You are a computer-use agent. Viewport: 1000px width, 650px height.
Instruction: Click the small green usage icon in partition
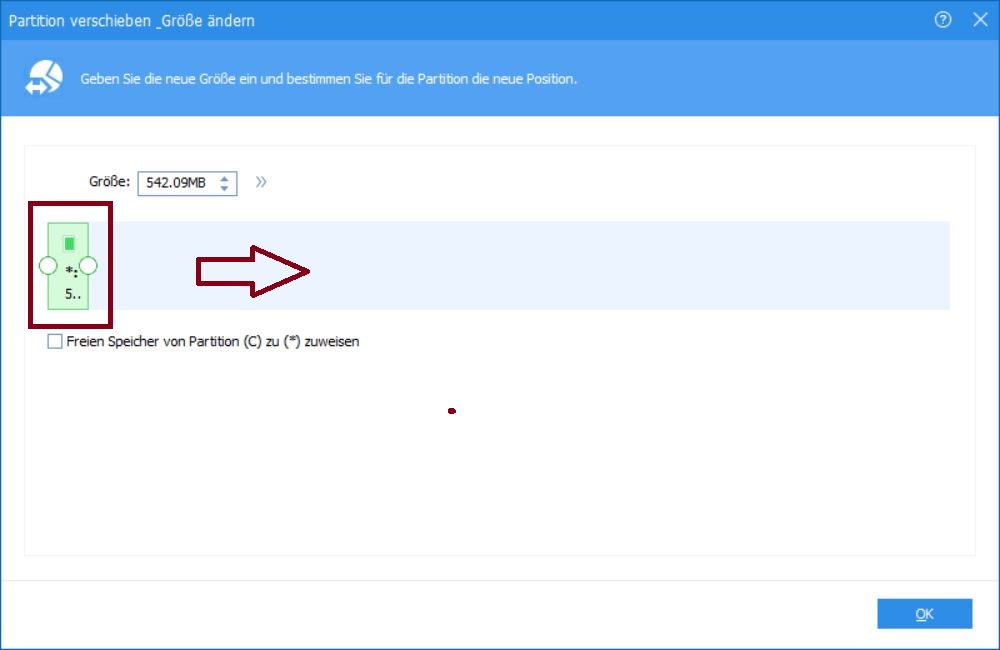pyautogui.click(x=69, y=243)
